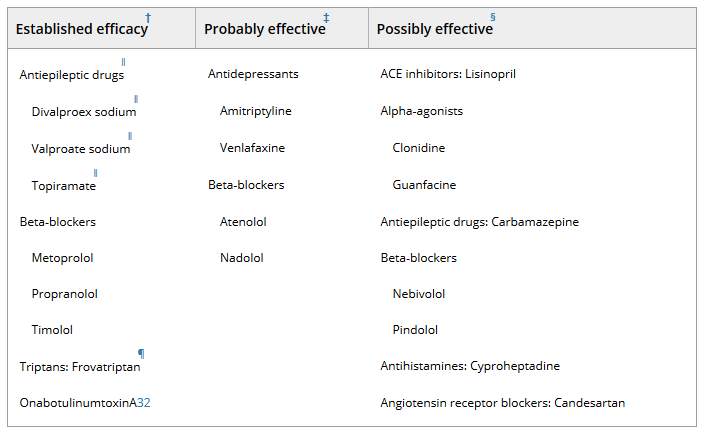705x429 pixels.
Task: Select Nadolol in the Probably effective column
Action: coord(242,258)
